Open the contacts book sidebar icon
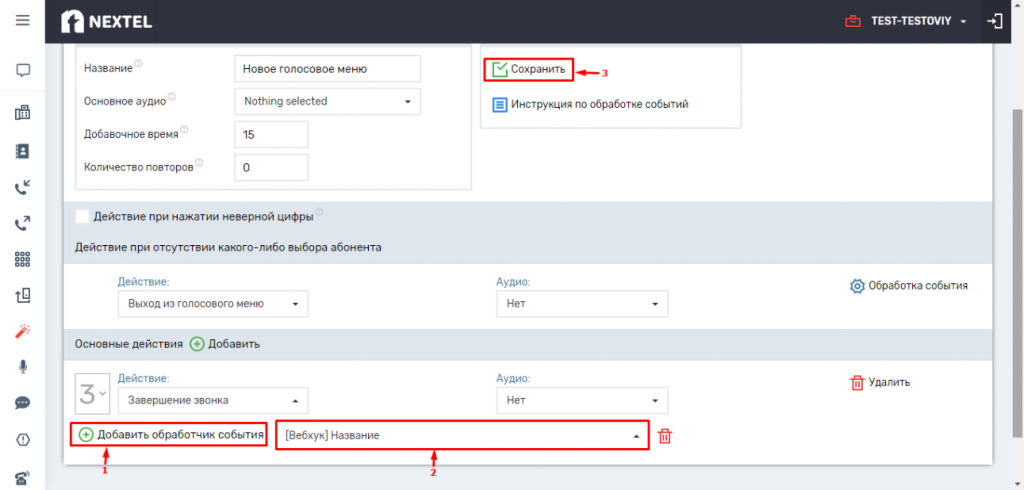 pos(23,151)
